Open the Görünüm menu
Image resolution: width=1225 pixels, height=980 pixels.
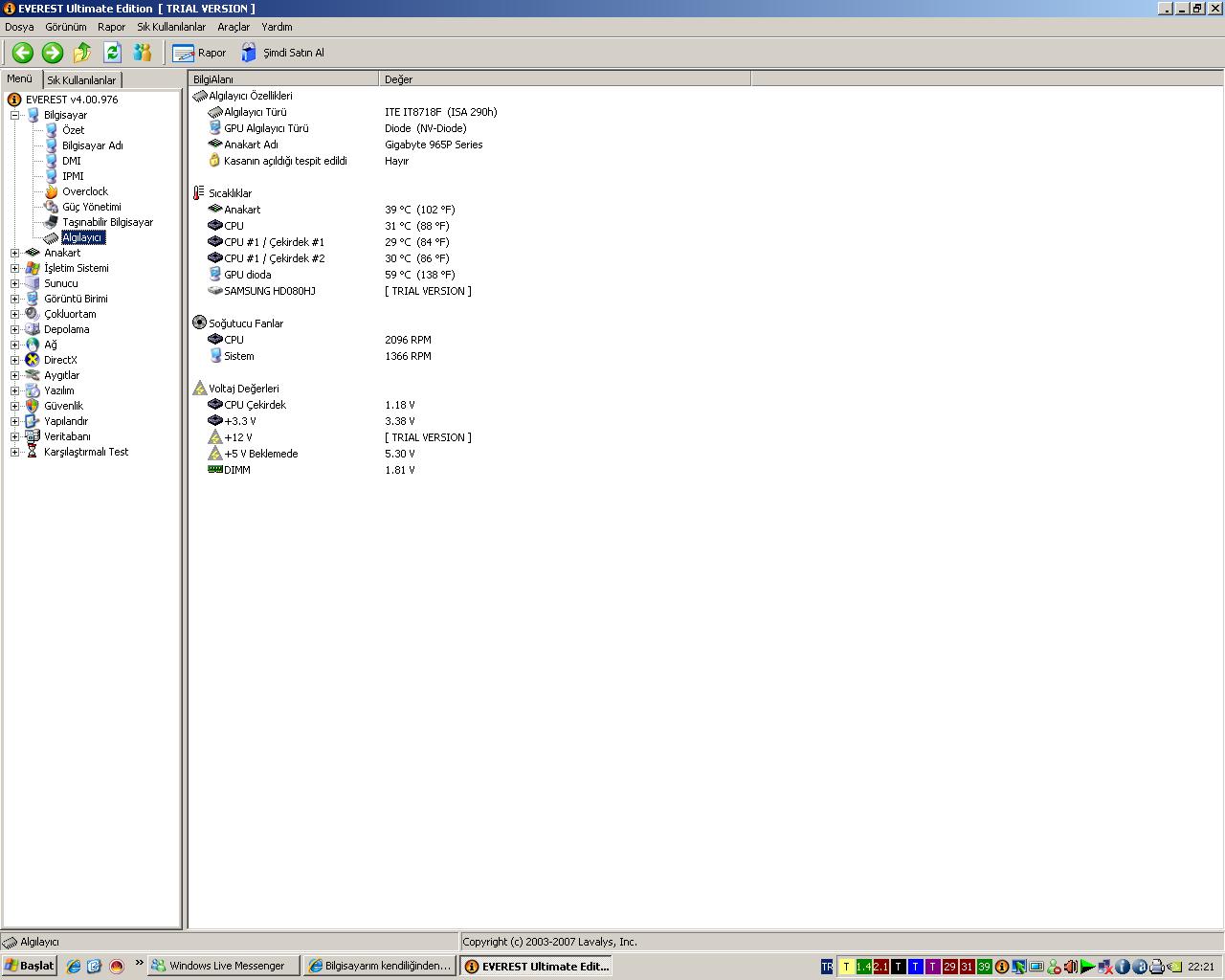[66, 27]
